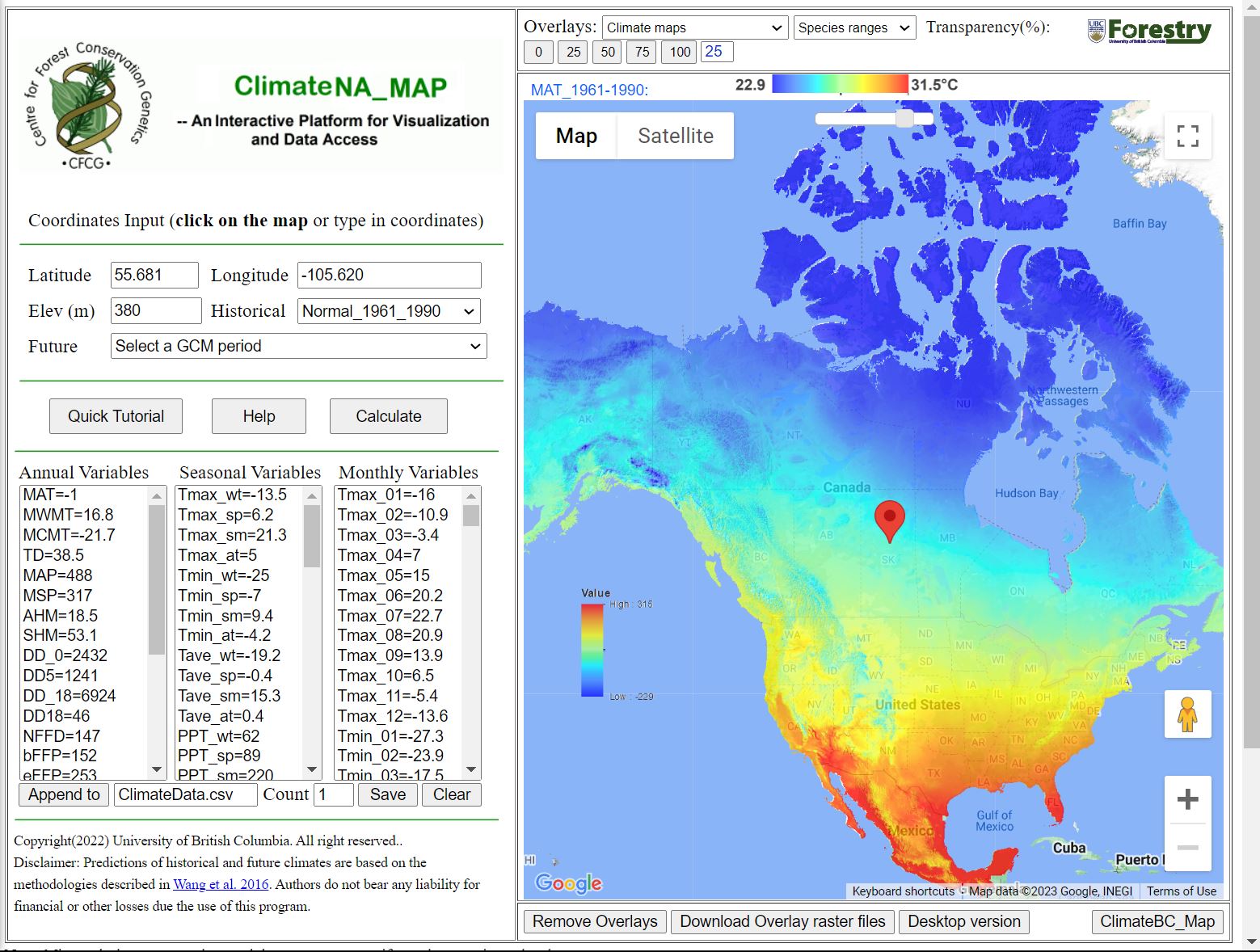This screenshot has height=952, width=1260.
Task: Click the UBC Forestry logo
Action: pos(1149,32)
